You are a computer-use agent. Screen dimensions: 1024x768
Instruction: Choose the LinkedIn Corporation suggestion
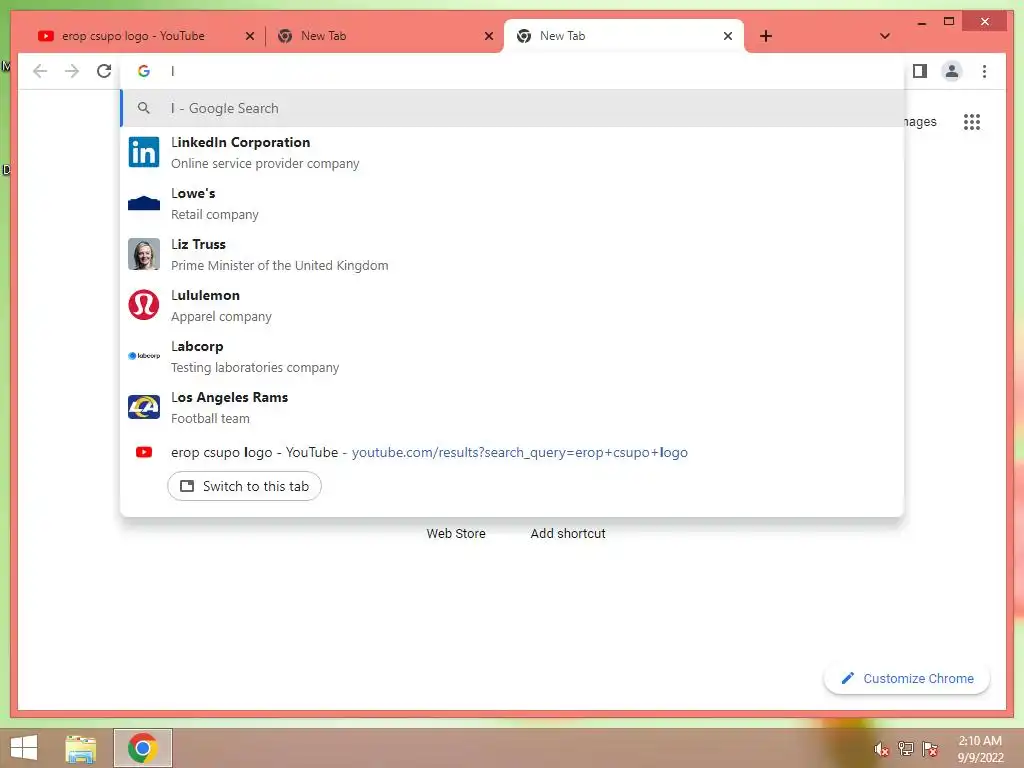[x=513, y=153]
